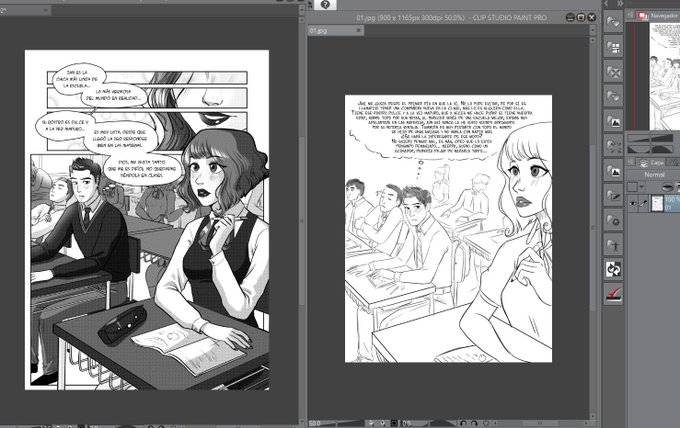This screenshot has width=680, height=428.
Task: Close the 01.jpg floating window
Action: [592, 17]
